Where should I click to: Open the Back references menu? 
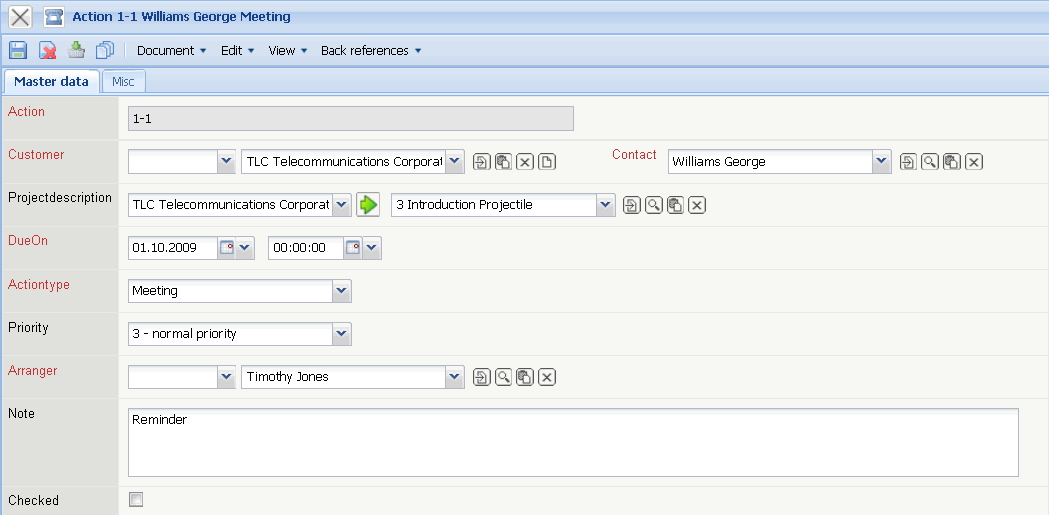coord(371,51)
